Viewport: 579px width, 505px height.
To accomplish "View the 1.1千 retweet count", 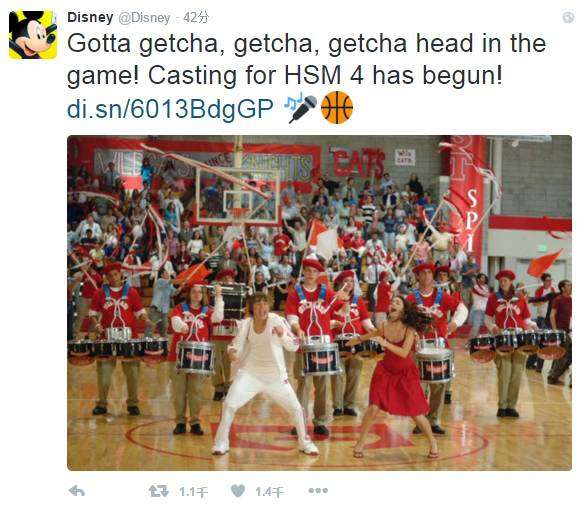I will click(x=193, y=491).
